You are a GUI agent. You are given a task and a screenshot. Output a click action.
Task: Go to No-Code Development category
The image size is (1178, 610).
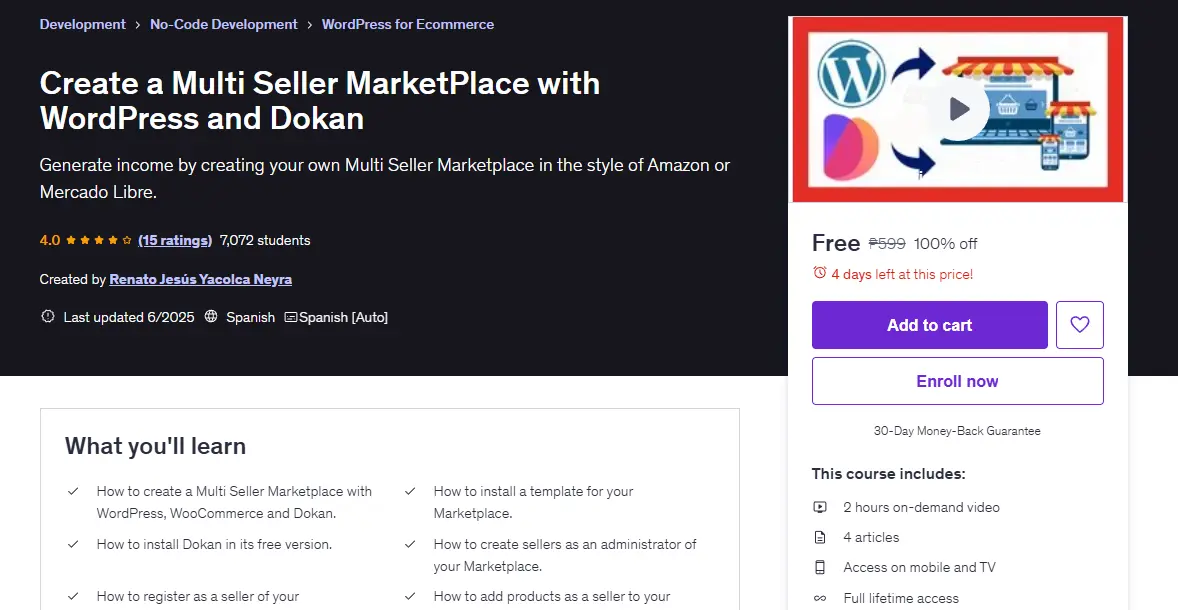(x=224, y=24)
